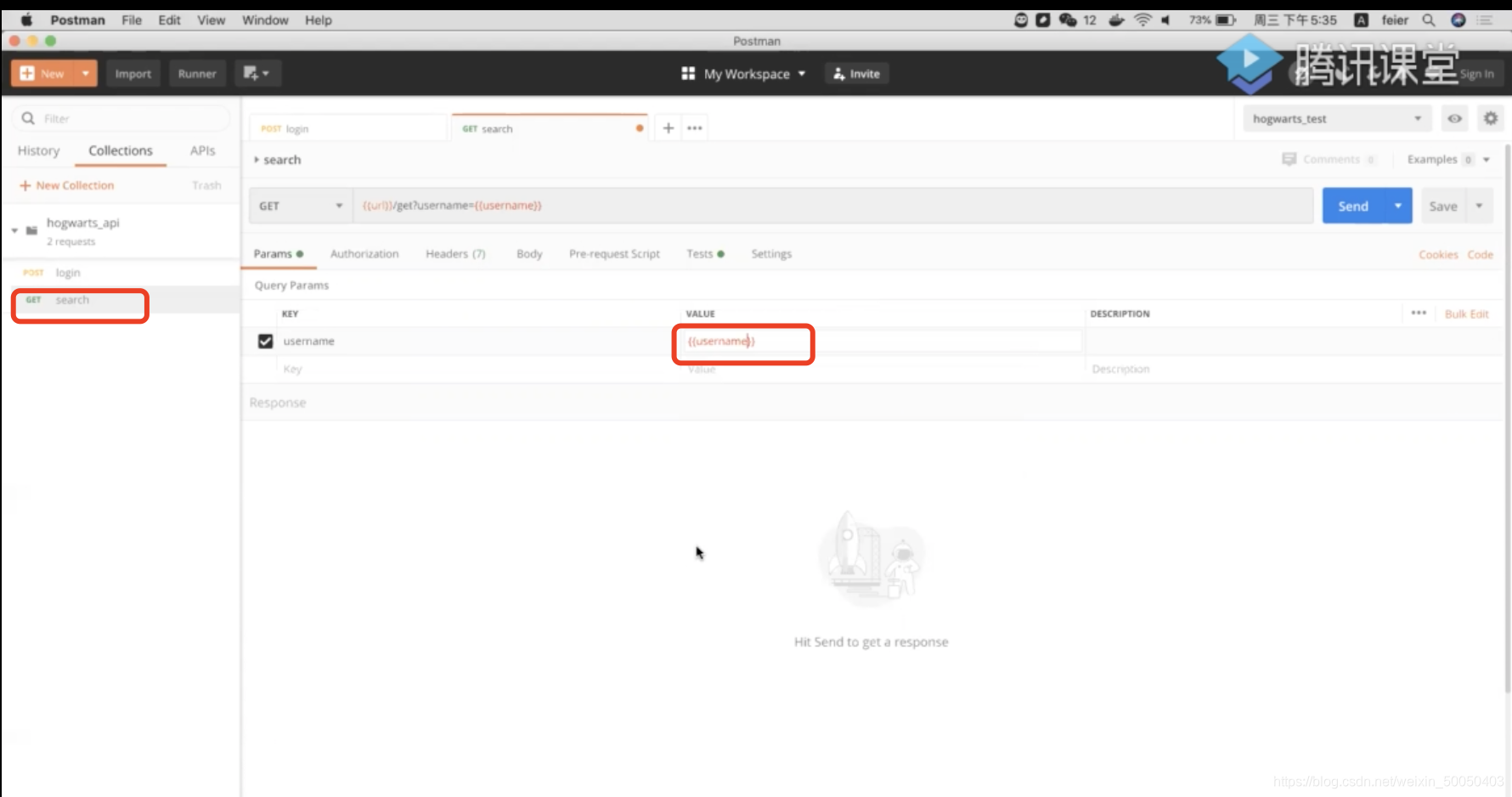1512x797 pixels.
Task: Select the Settings tab
Action: point(771,254)
